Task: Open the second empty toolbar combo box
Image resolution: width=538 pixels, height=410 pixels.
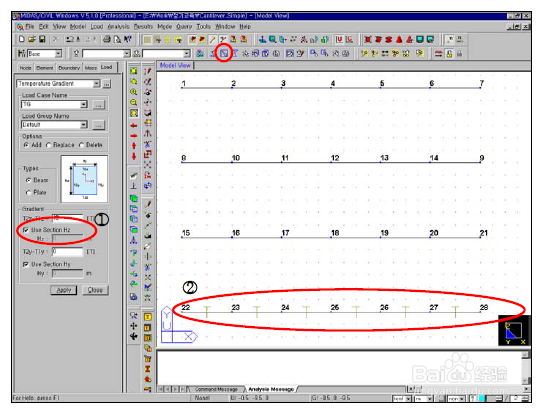Action: pos(186,54)
